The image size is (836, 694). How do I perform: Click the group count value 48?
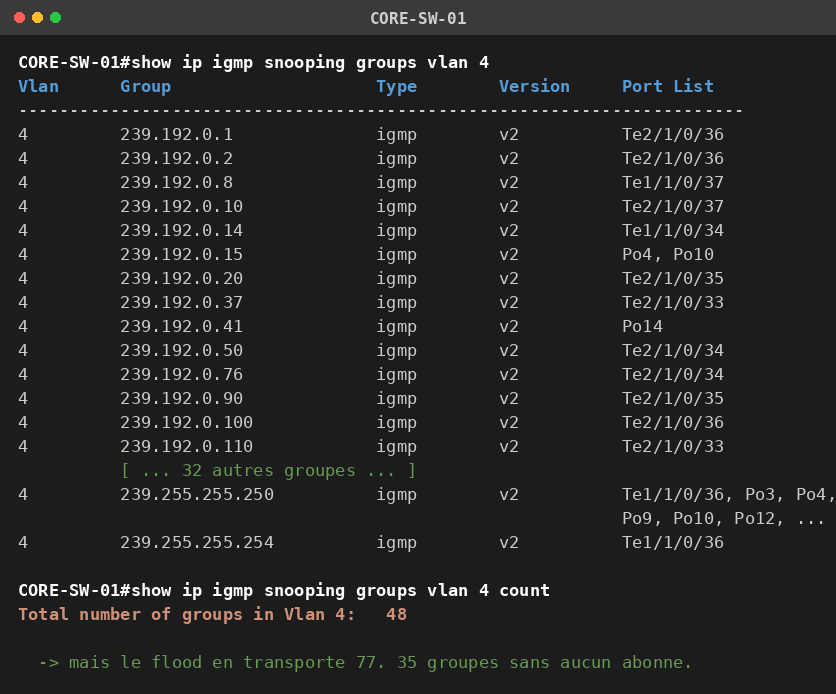[x=396, y=614]
